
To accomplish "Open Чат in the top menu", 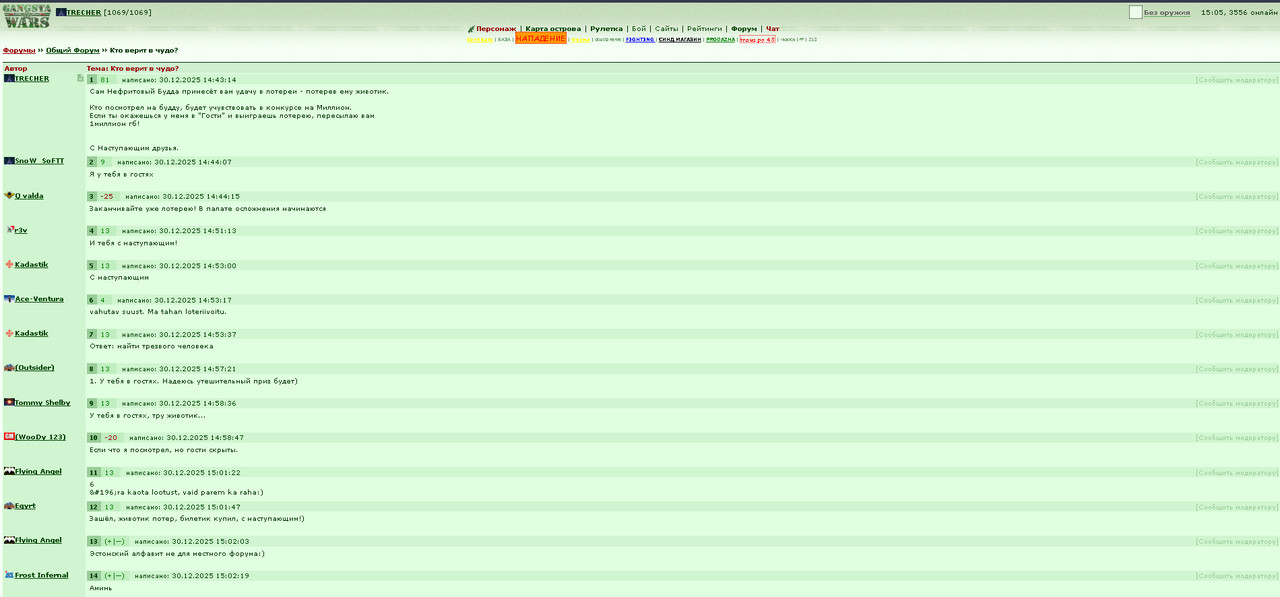I will [773, 29].
